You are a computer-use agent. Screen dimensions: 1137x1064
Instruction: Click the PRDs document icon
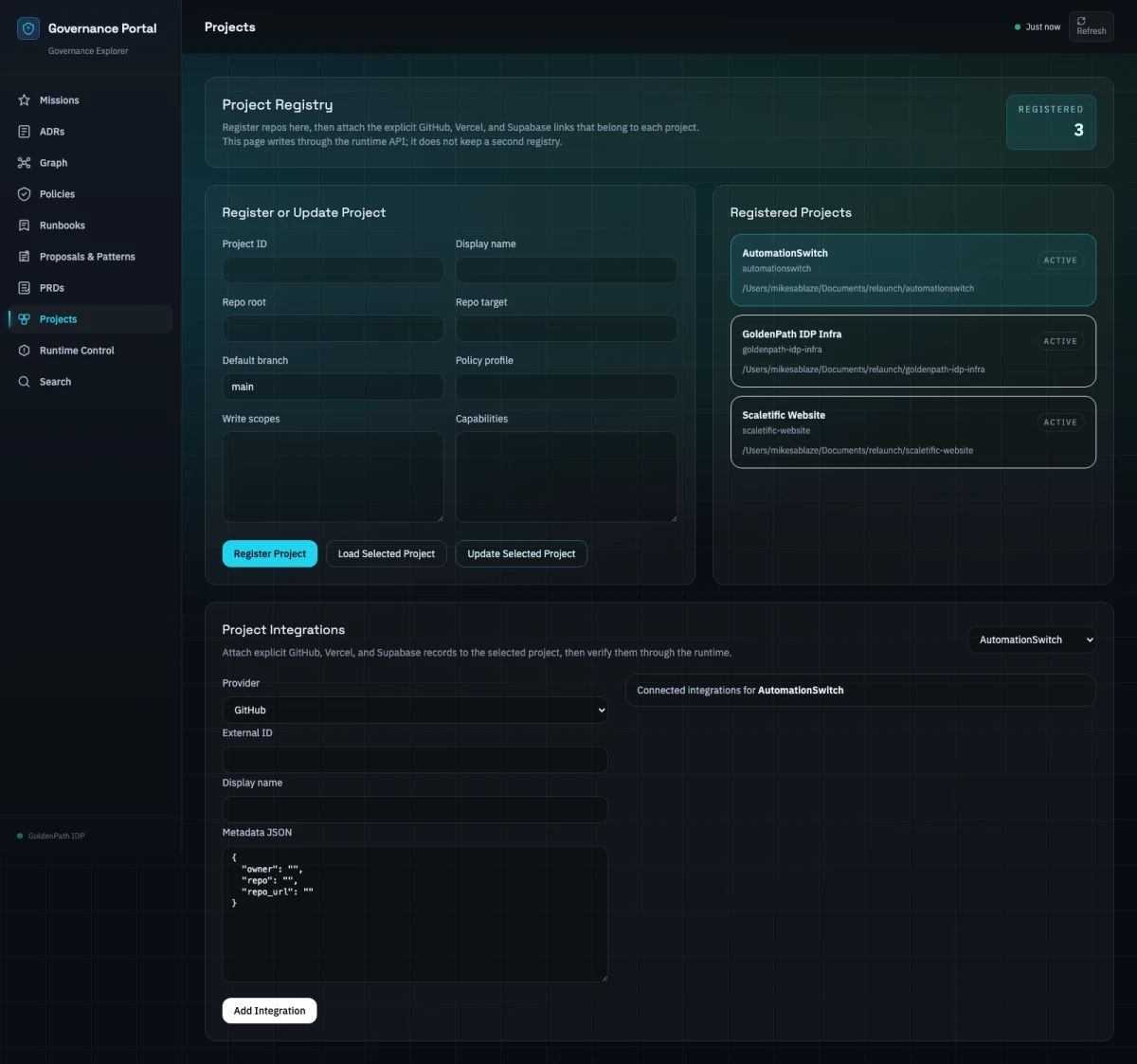click(x=25, y=288)
